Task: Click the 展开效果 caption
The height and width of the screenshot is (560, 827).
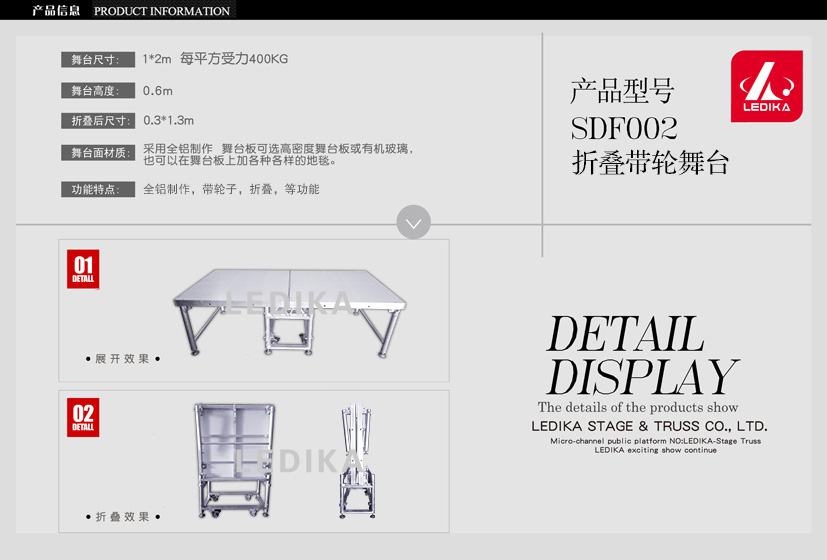Action: pyautogui.click(x=122, y=359)
